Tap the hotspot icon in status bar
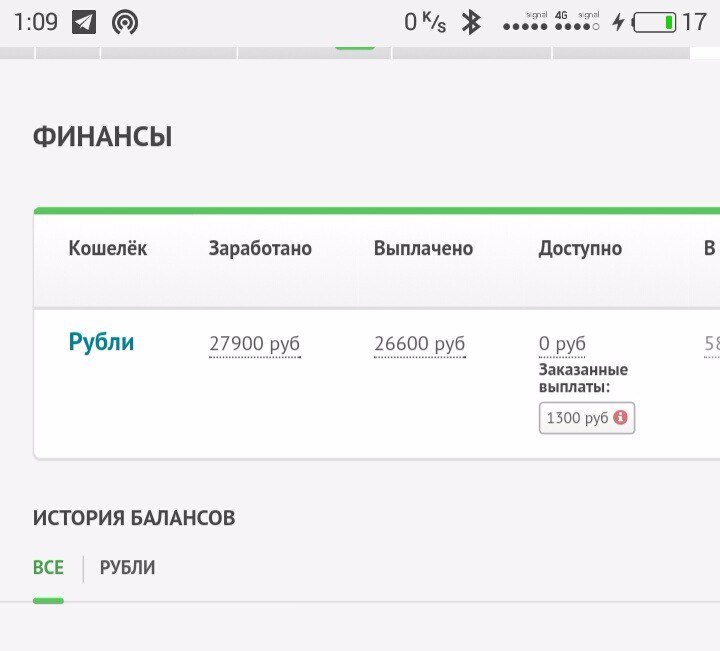 pyautogui.click(x=125, y=22)
